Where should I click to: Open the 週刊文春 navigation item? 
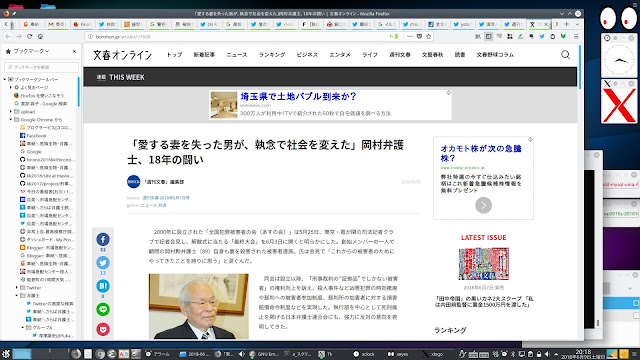(400, 55)
